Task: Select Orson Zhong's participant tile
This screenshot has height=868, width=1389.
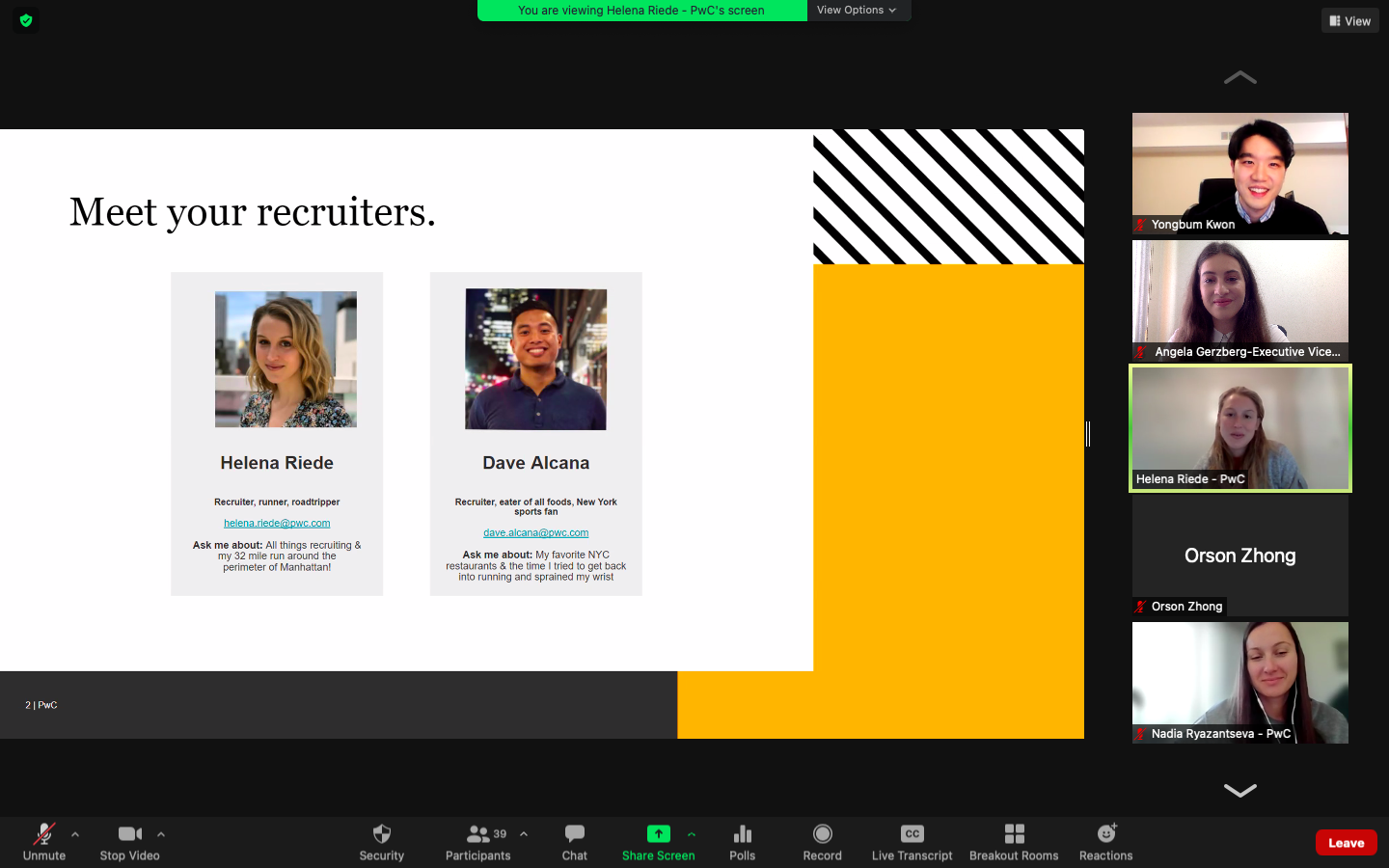Action: click(x=1239, y=556)
